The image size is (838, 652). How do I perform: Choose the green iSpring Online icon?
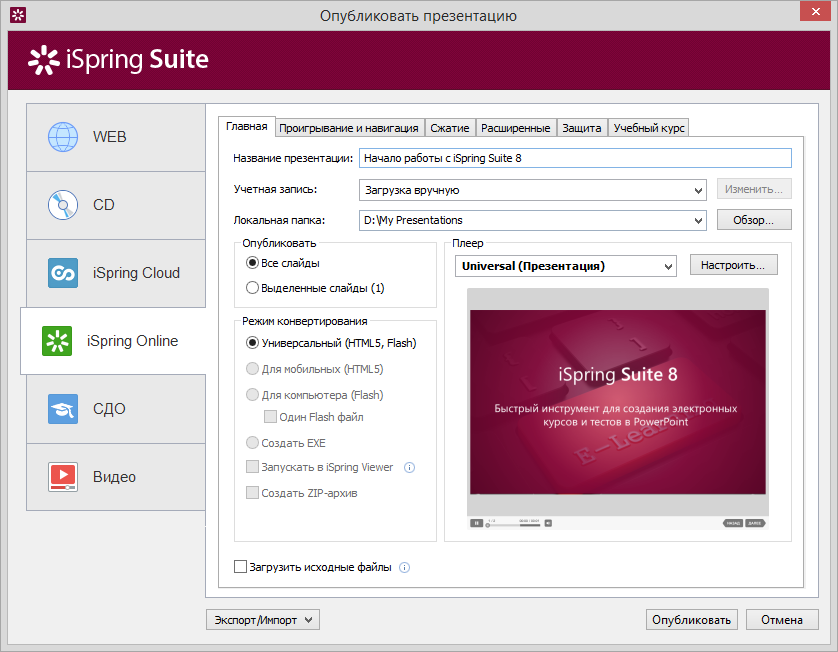57,341
